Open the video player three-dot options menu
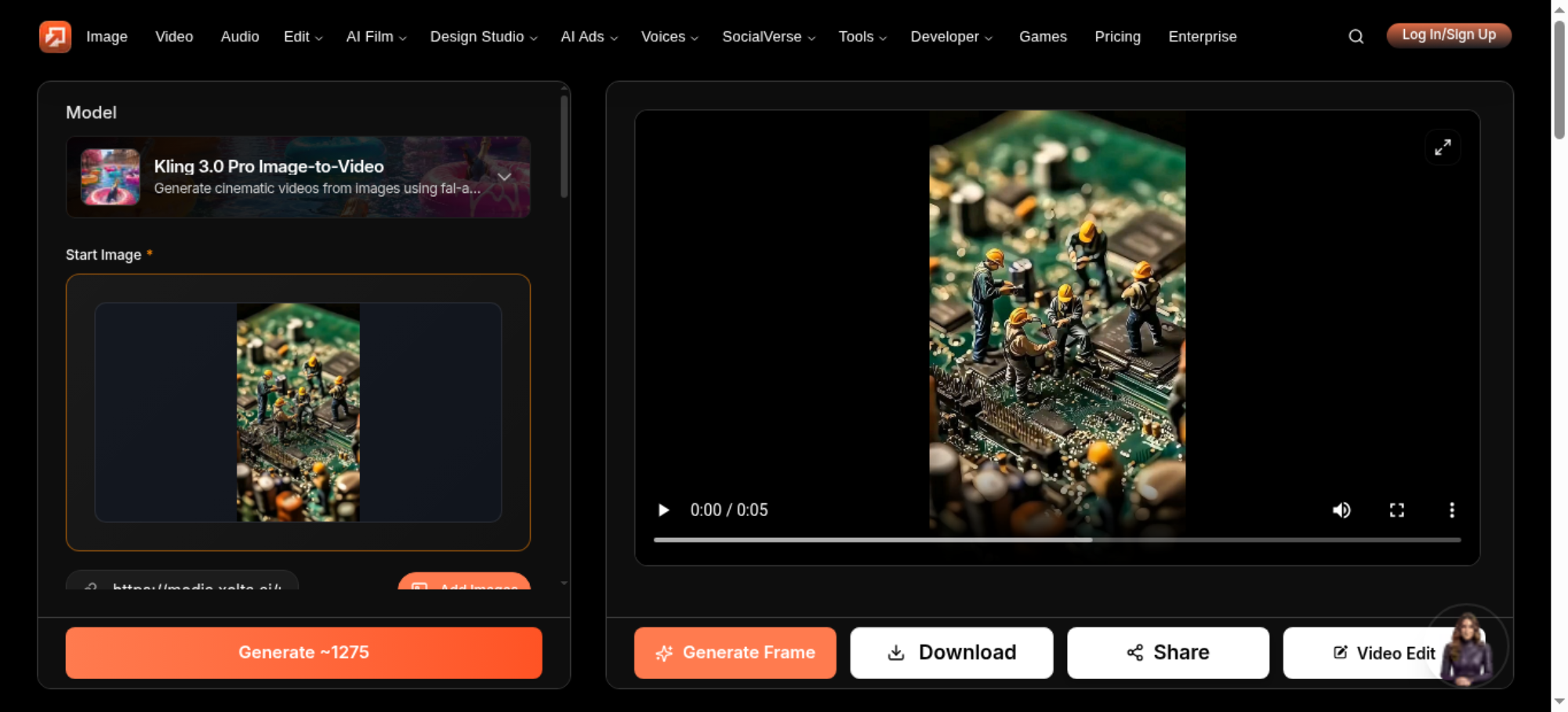The width and height of the screenshot is (1568, 712). pyautogui.click(x=1452, y=510)
